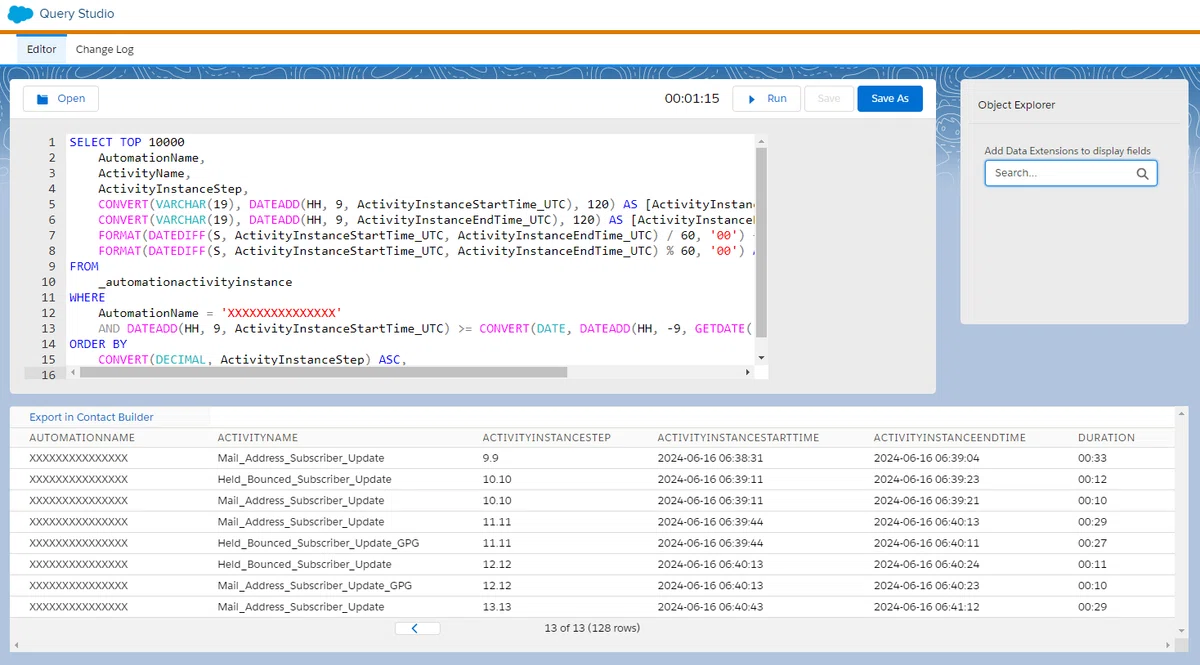Click Add Data Extensions to display fields label
Viewport: 1200px width, 665px height.
pyautogui.click(x=1067, y=151)
